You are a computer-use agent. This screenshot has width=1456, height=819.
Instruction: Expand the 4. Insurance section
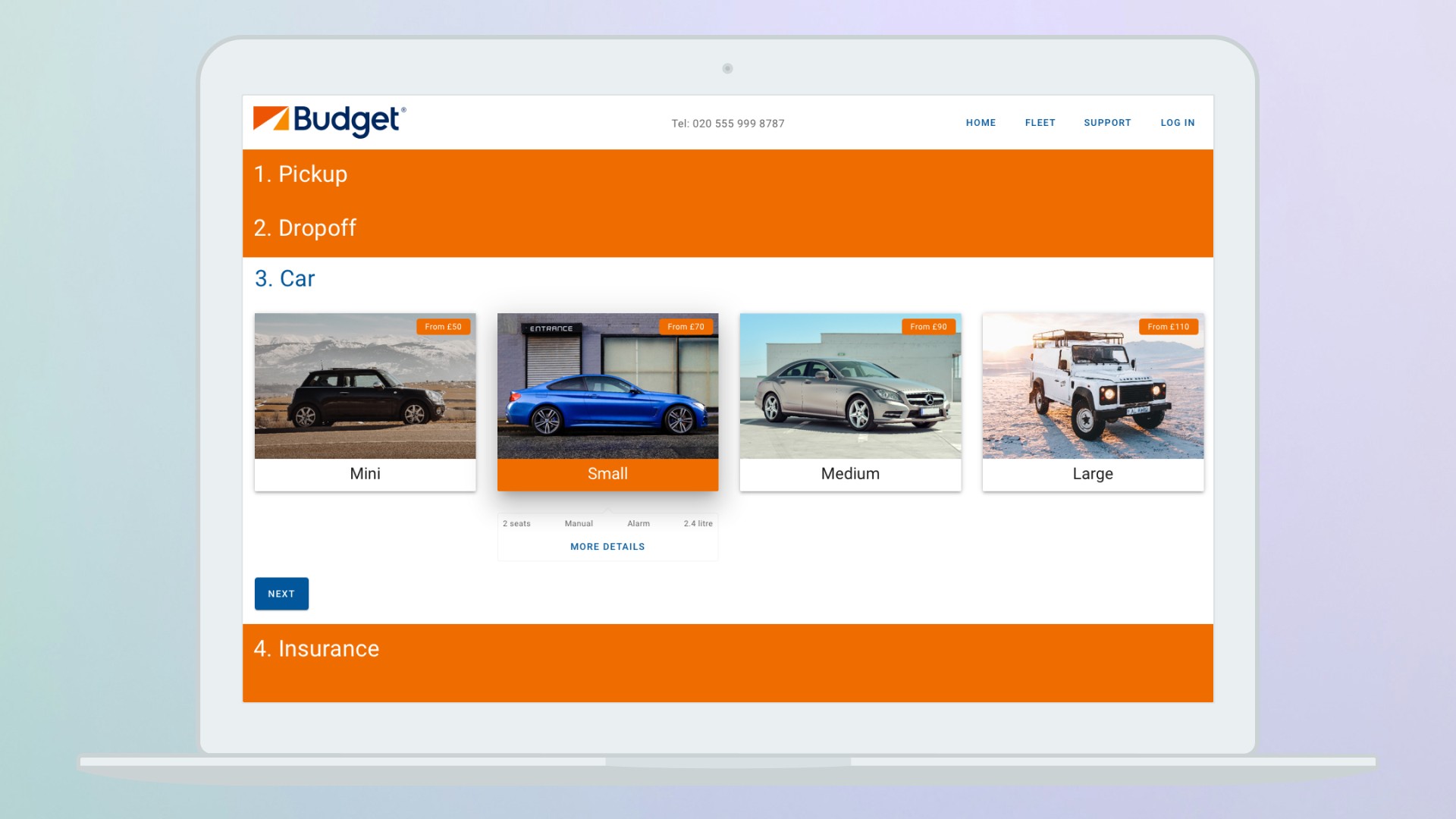click(x=316, y=649)
